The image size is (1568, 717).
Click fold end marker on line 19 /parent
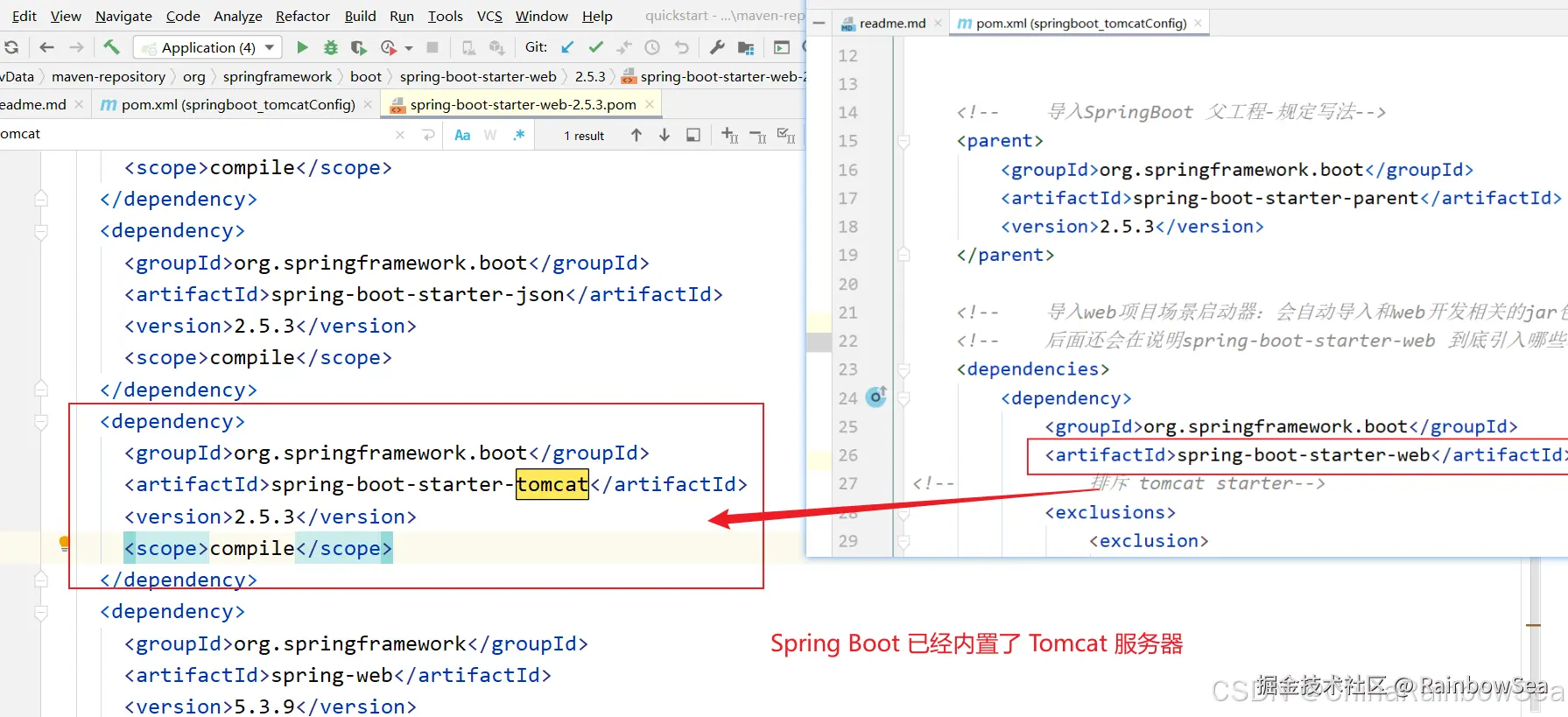coord(904,255)
